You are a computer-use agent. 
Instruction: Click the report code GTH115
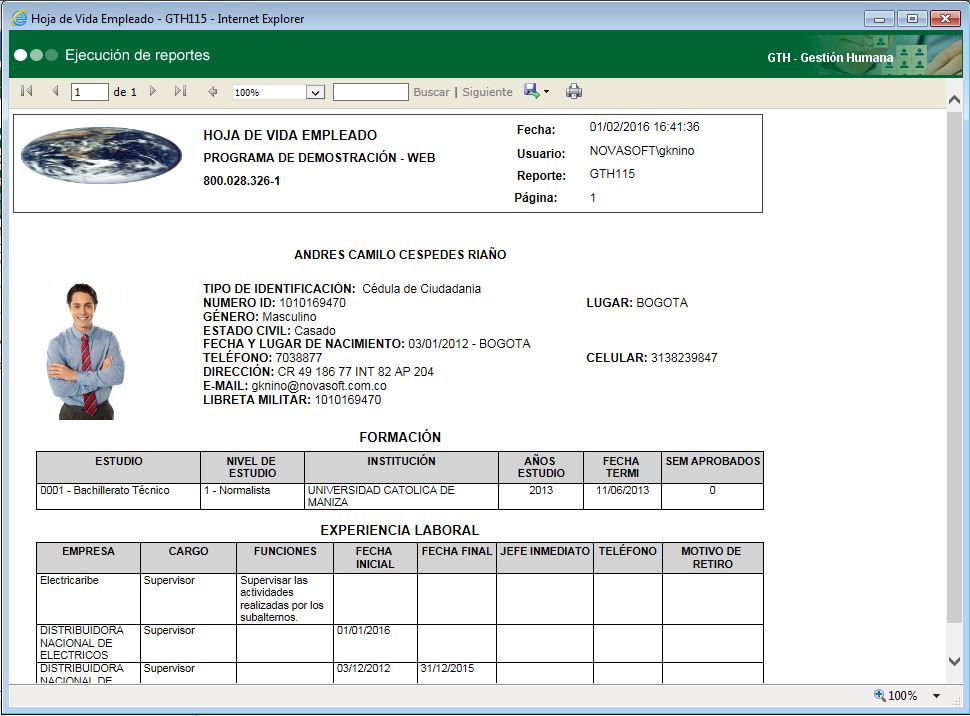pyautogui.click(x=612, y=174)
